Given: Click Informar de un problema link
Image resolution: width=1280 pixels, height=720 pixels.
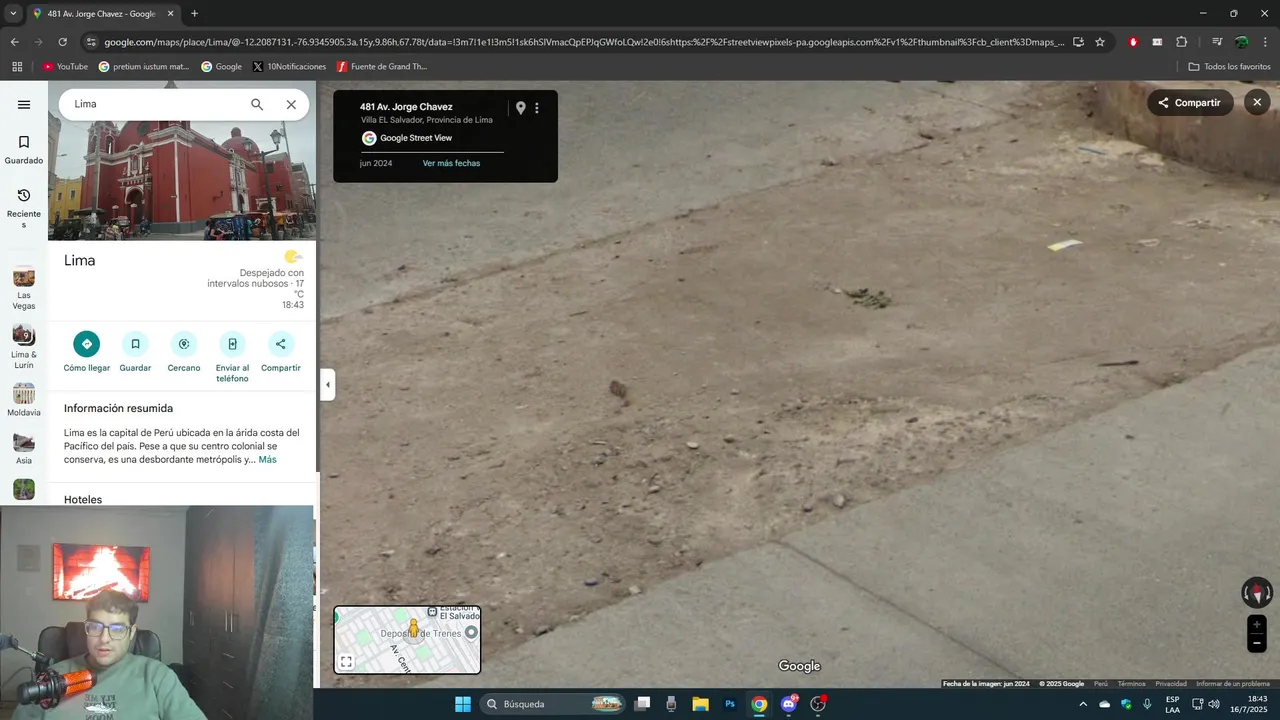Looking at the screenshot, I should click(1233, 684).
